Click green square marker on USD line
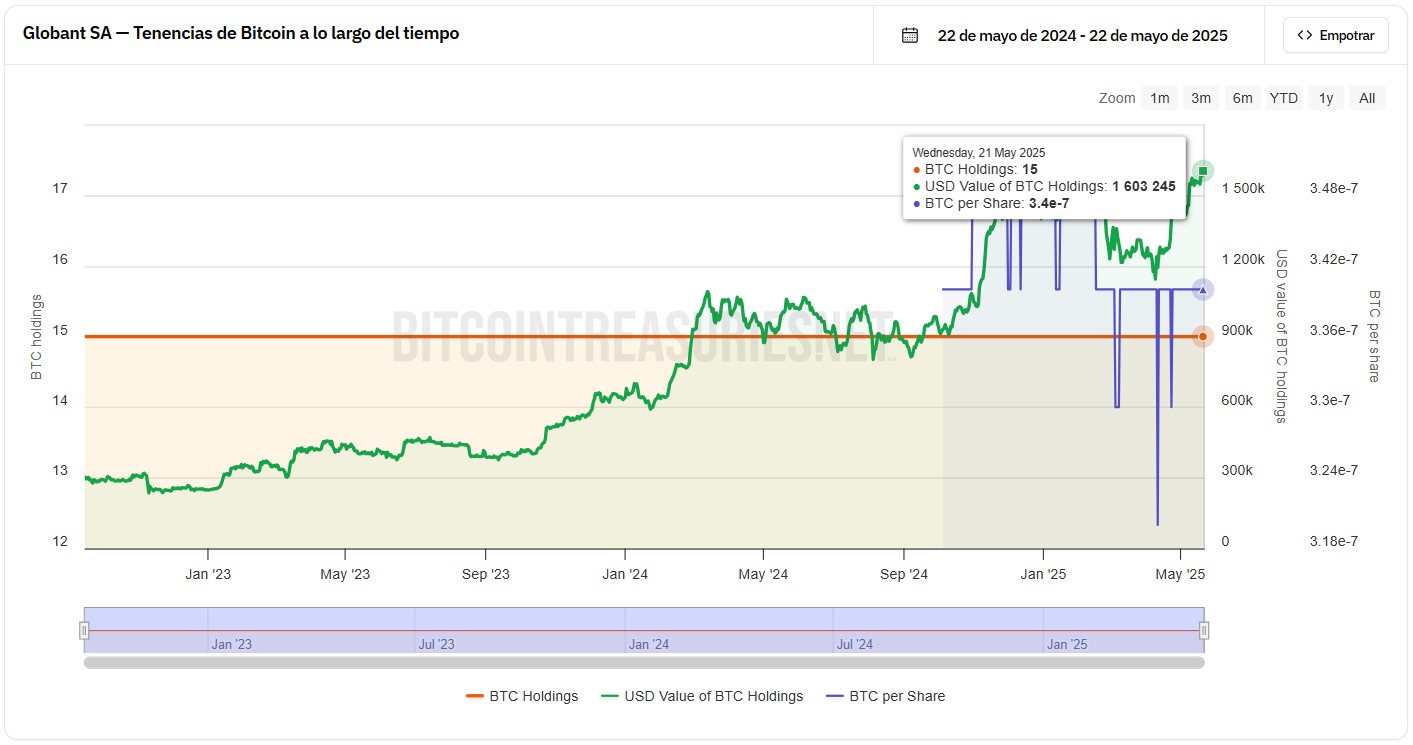The height and width of the screenshot is (745, 1413). click(x=1203, y=171)
